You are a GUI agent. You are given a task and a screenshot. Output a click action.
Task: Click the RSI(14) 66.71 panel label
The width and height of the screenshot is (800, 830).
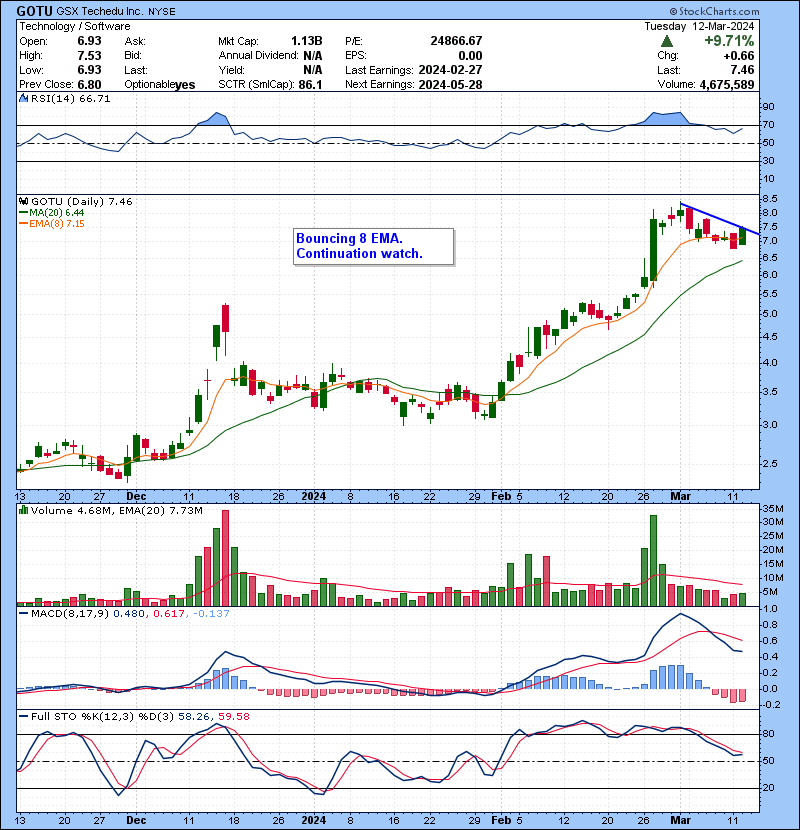point(70,98)
